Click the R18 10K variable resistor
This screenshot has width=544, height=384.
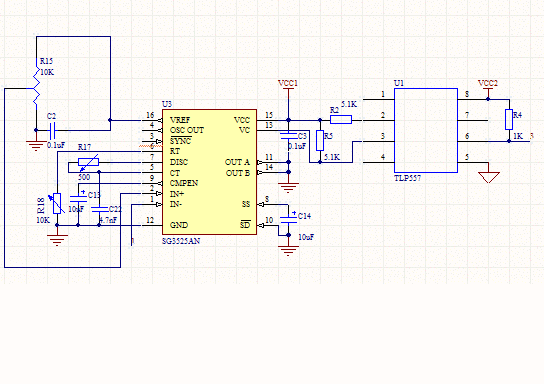coord(57,204)
